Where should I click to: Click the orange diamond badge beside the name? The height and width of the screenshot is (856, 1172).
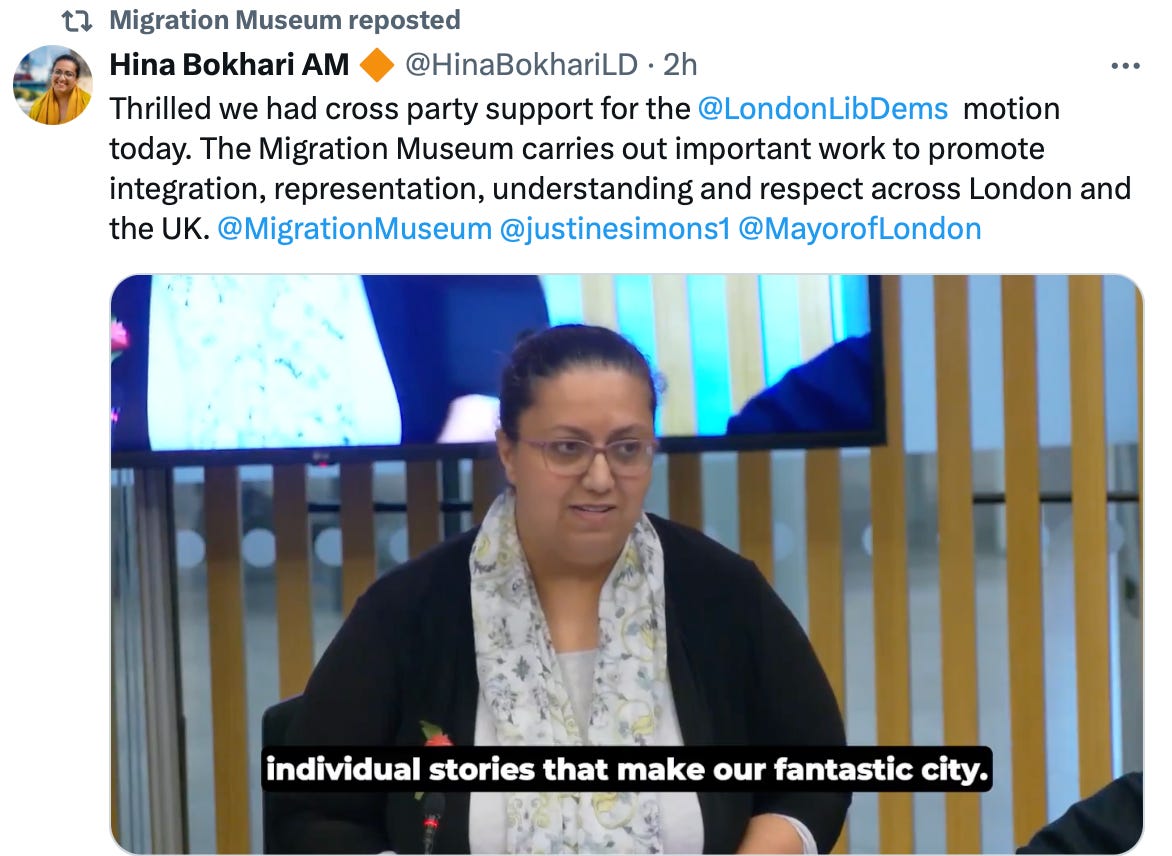coord(377,64)
